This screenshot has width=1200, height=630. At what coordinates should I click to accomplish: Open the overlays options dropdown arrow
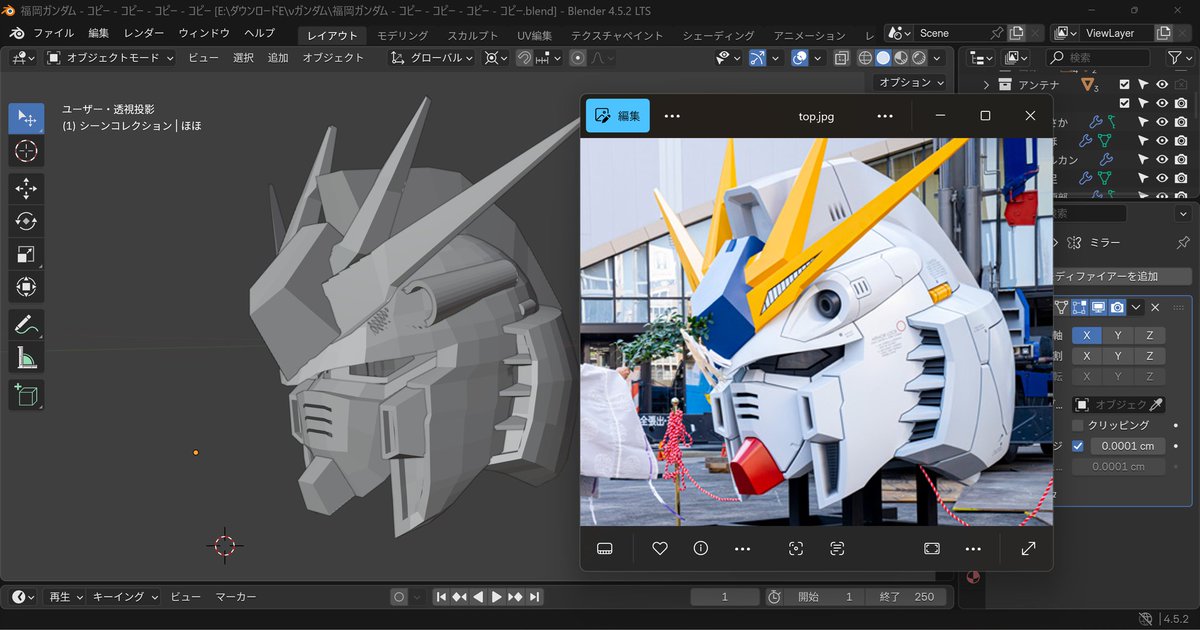tap(818, 58)
